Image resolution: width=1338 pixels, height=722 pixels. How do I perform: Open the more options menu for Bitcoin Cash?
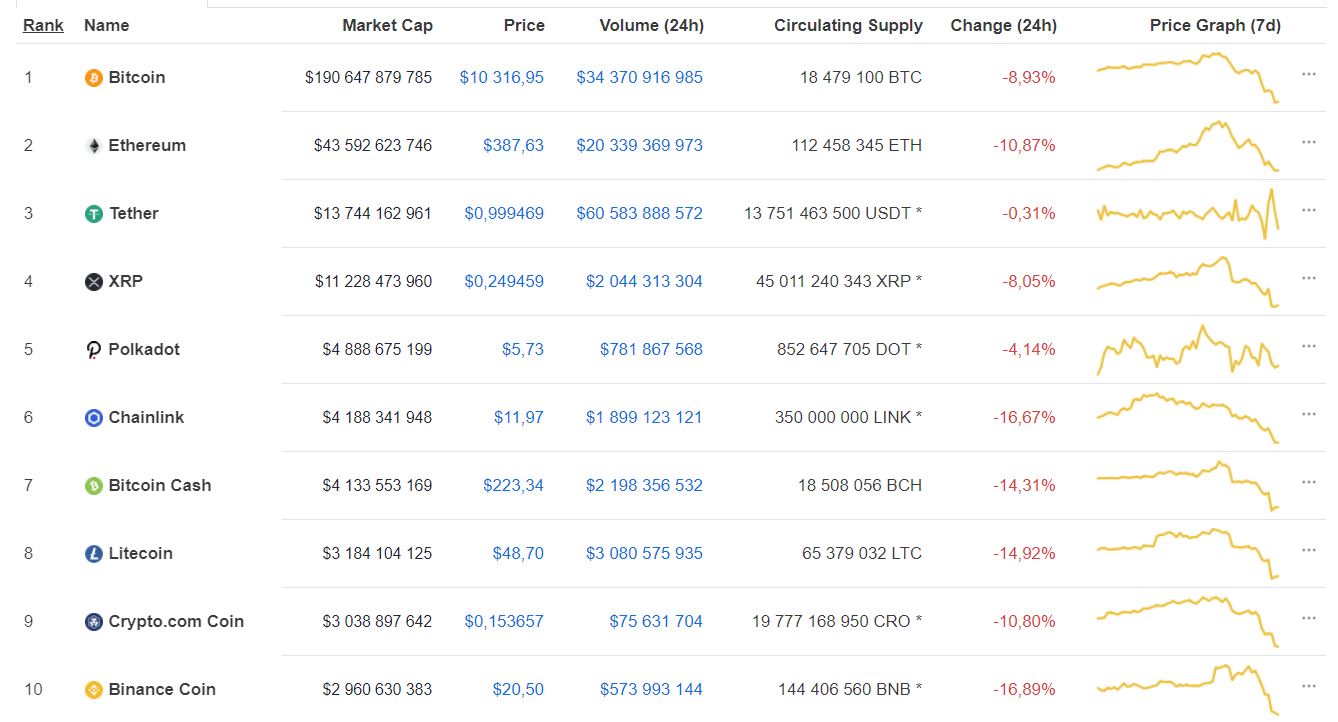tap(1309, 482)
